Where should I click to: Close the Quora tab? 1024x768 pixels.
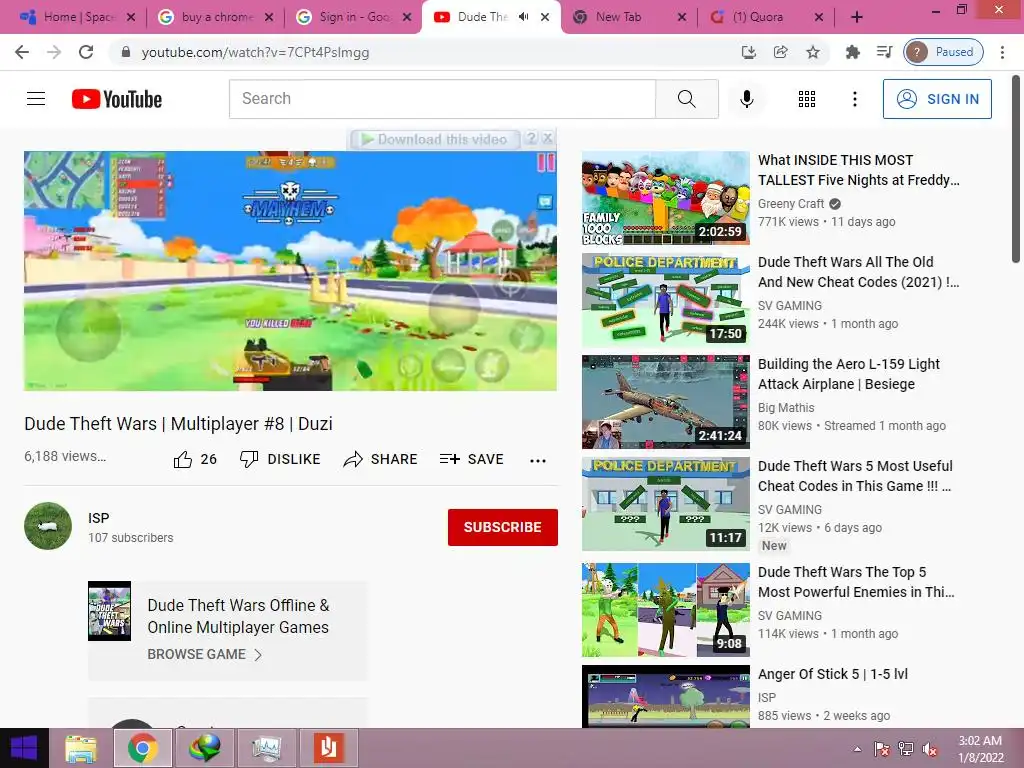click(818, 17)
